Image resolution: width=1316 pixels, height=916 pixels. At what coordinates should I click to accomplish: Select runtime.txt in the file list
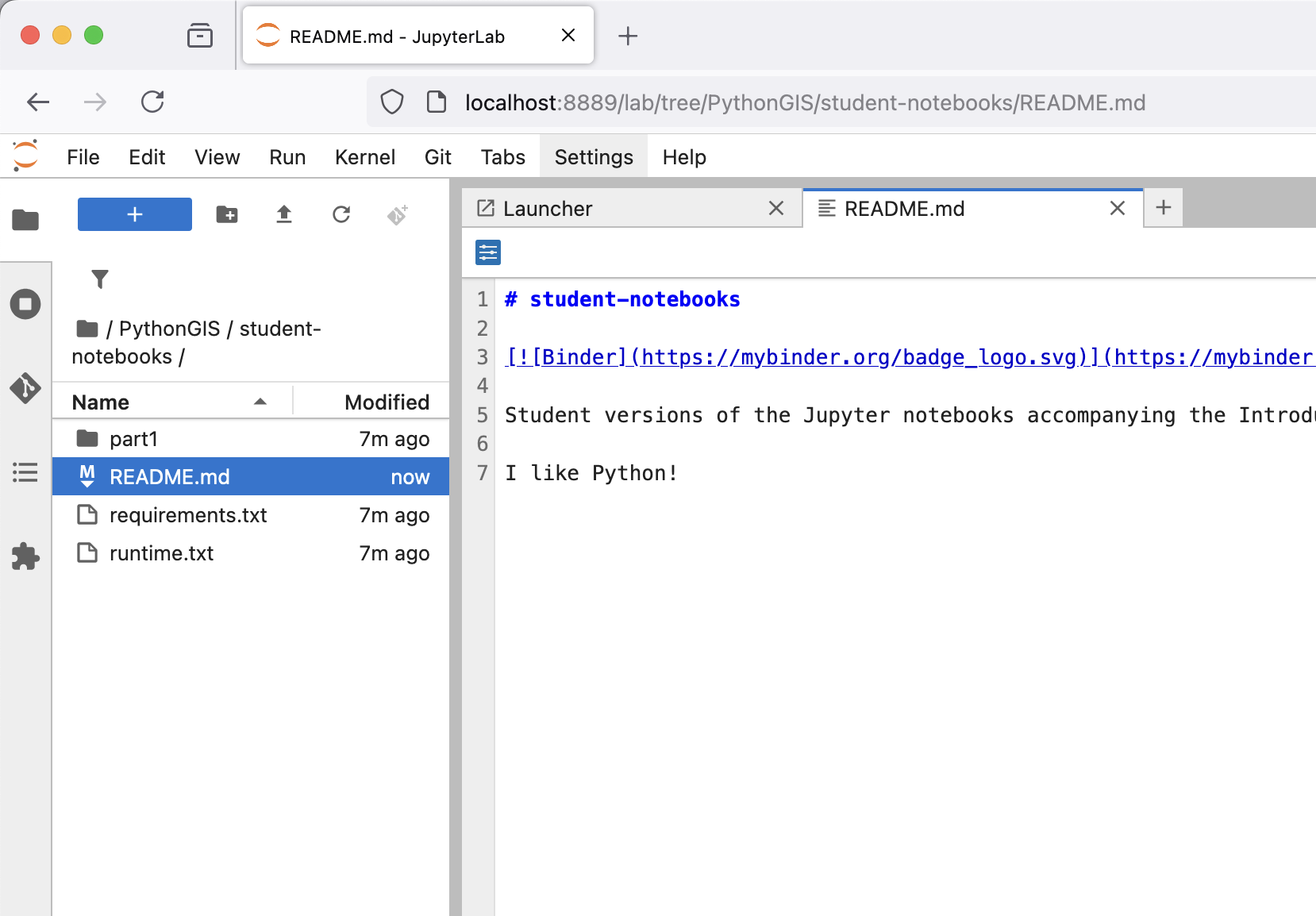click(251, 553)
